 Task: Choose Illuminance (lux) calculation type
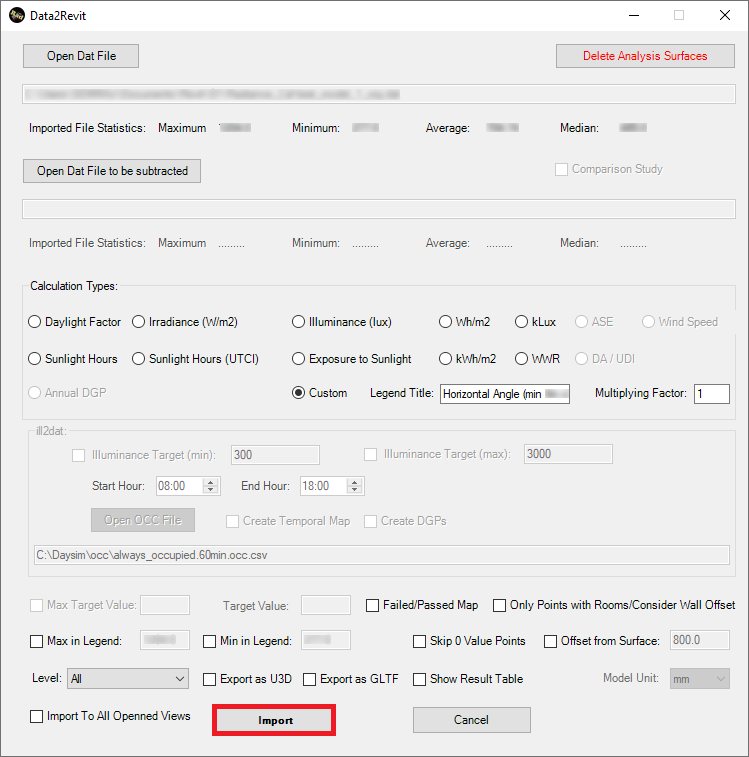(x=298, y=322)
